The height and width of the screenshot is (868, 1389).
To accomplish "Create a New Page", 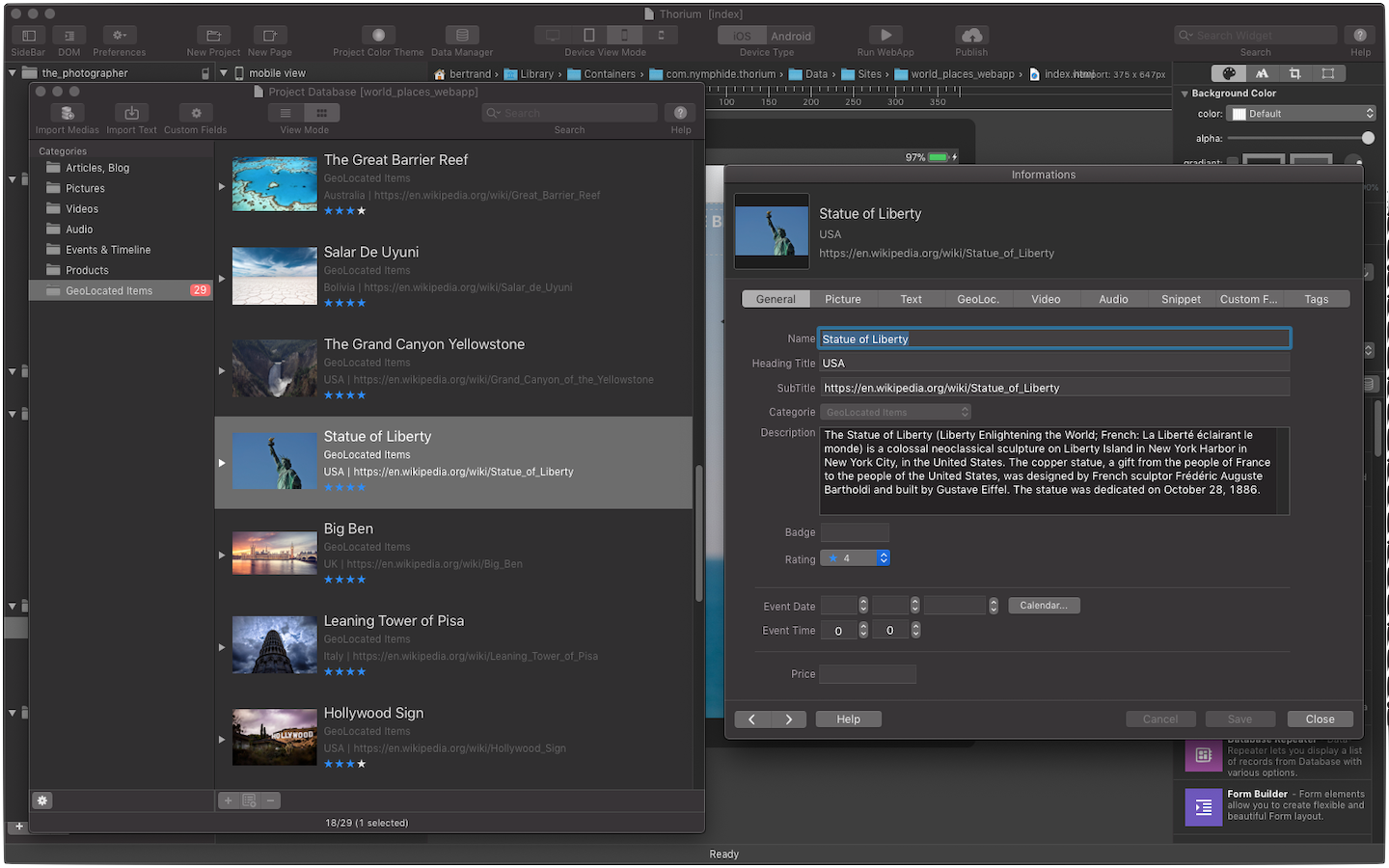I will [270, 36].
